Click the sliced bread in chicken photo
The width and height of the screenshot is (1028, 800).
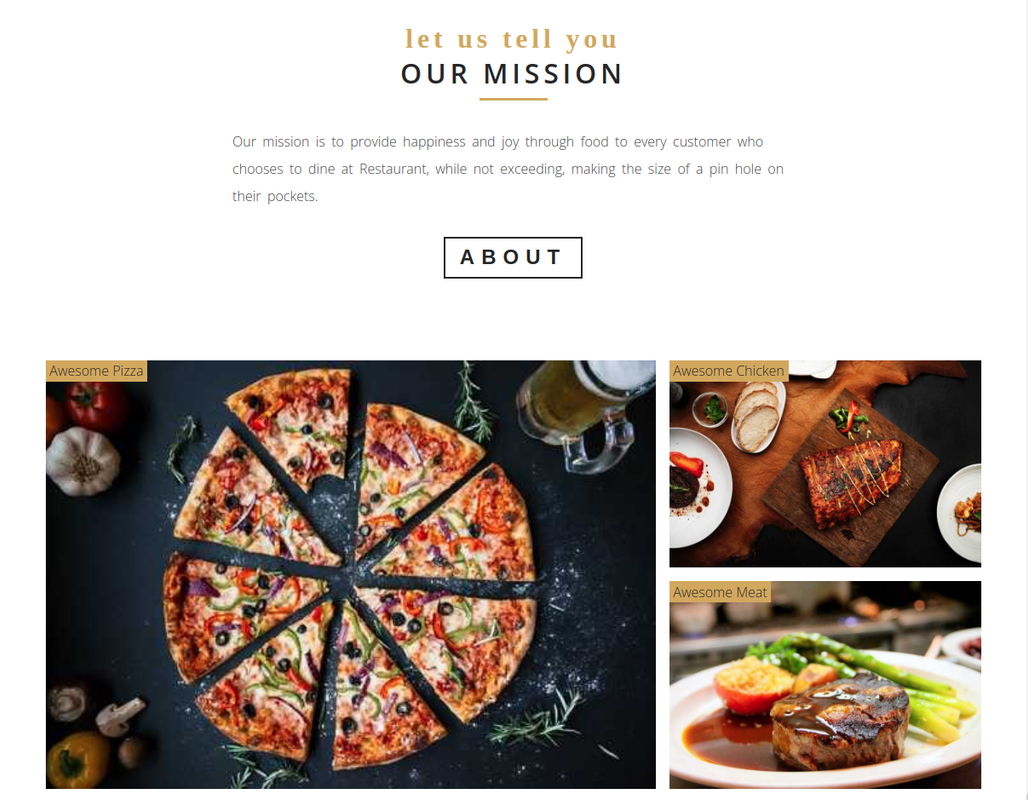[758, 416]
